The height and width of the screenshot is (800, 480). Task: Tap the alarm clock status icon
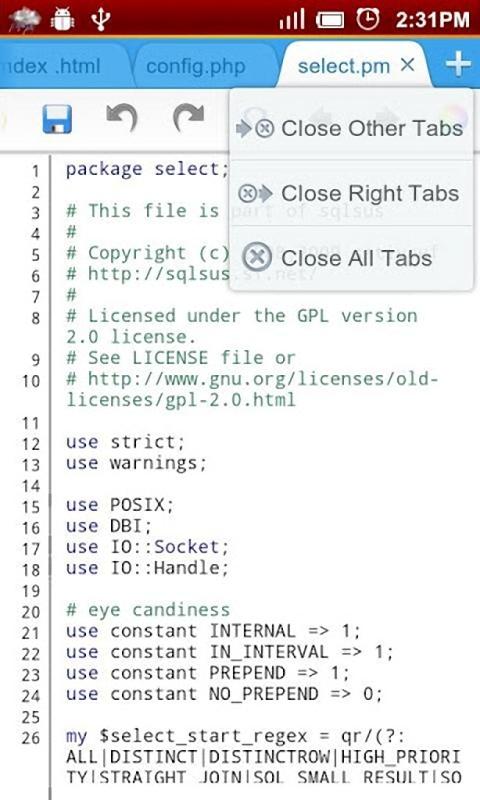tap(367, 19)
